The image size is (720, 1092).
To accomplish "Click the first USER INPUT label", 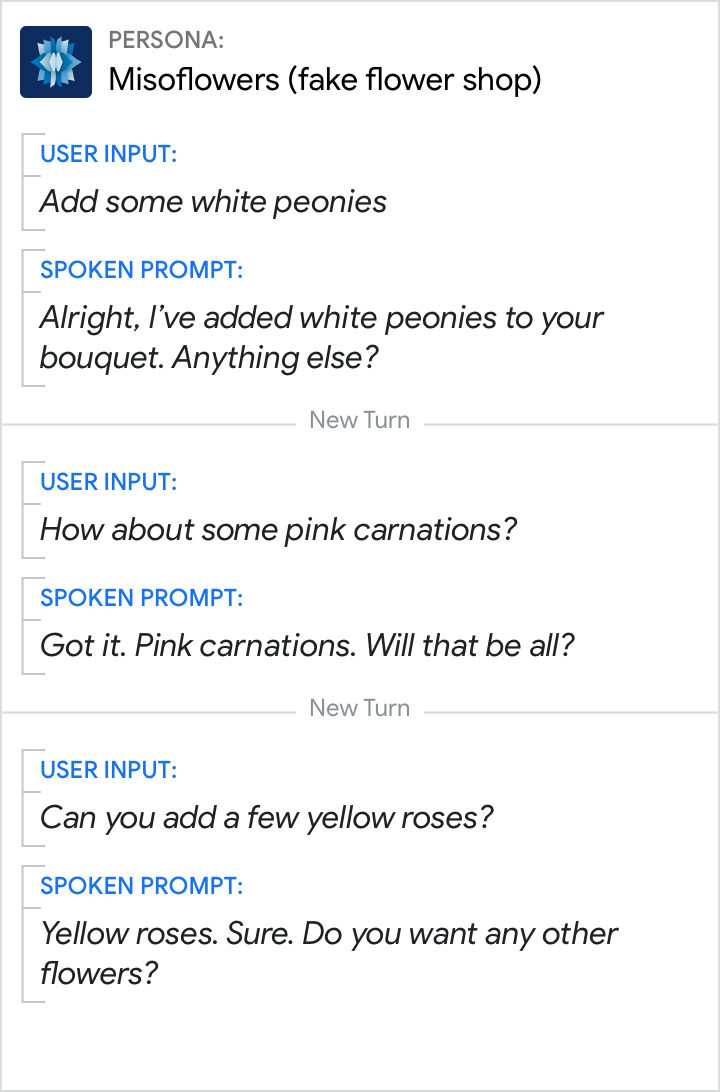I will (x=108, y=154).
